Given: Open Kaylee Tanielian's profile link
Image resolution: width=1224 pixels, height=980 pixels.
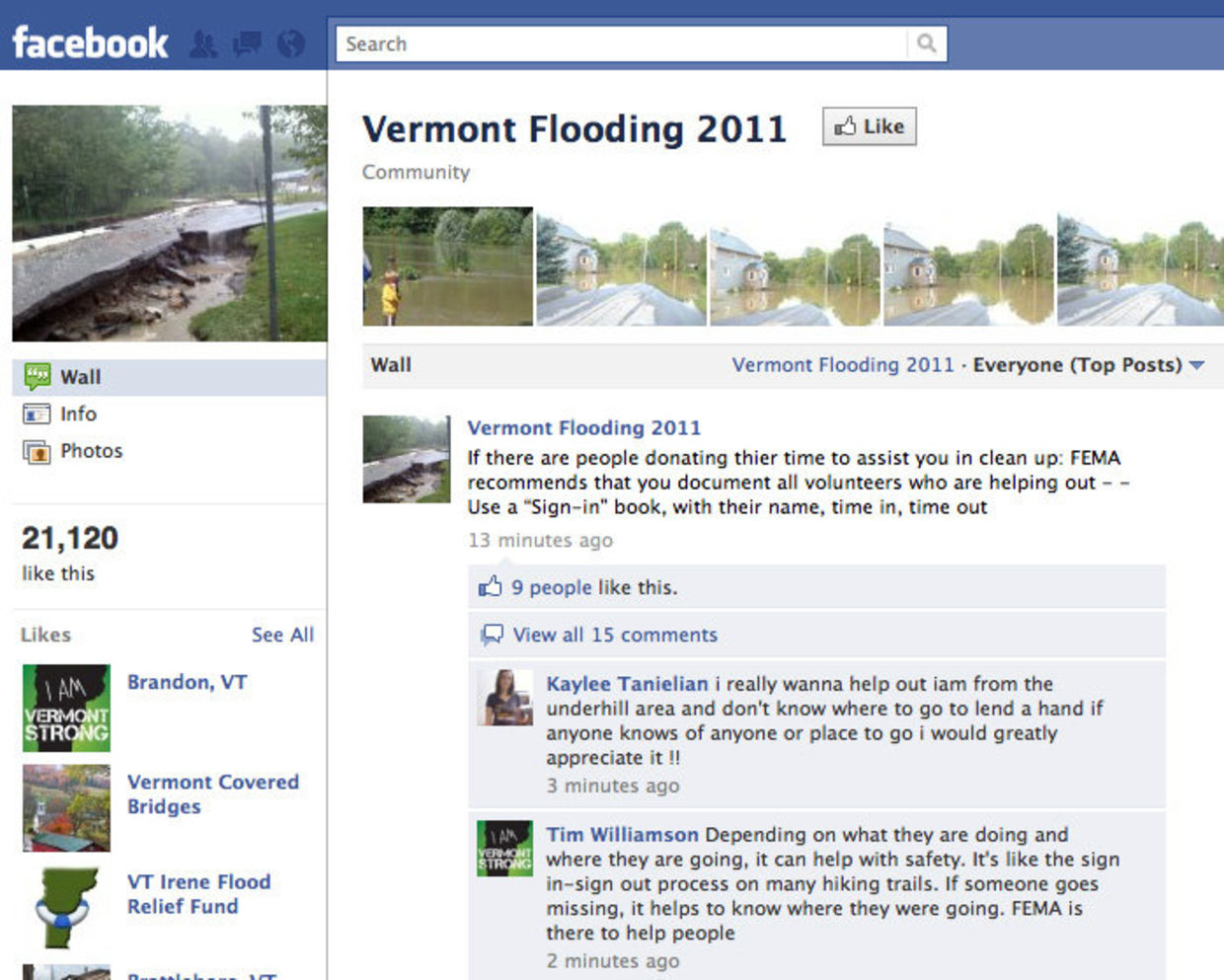Looking at the screenshot, I should (x=627, y=683).
